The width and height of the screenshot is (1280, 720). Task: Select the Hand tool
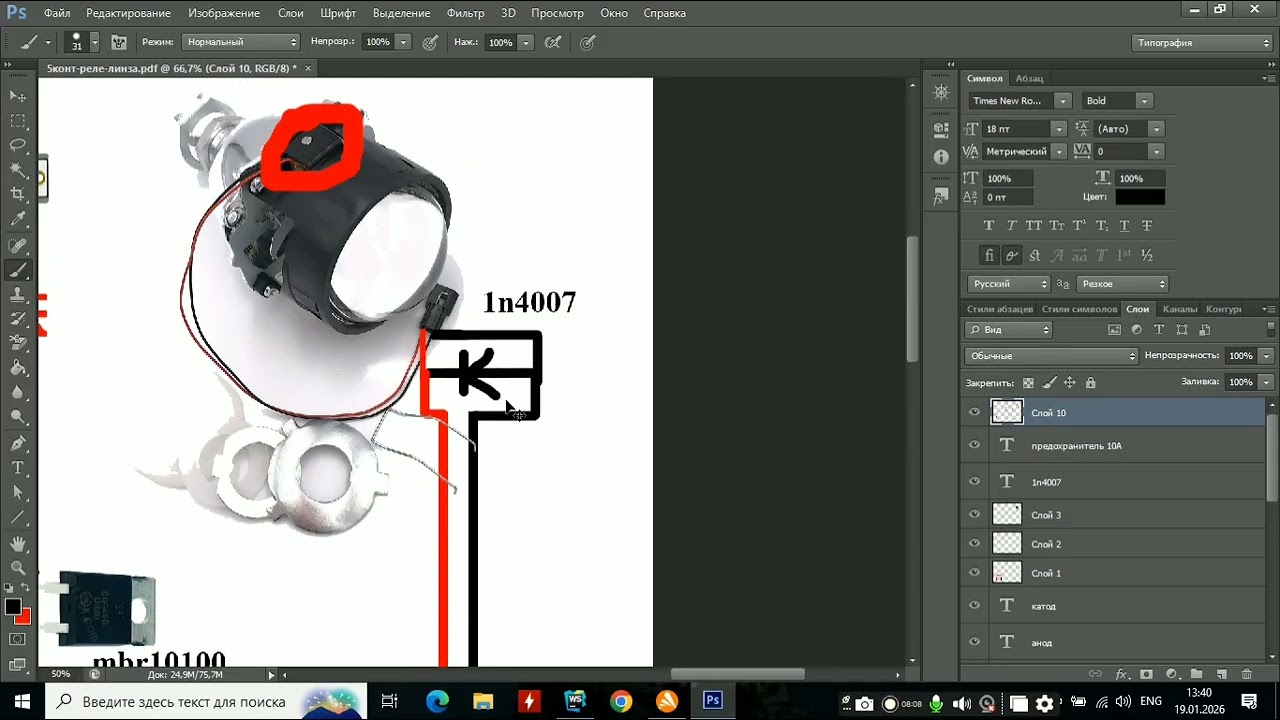pyautogui.click(x=18, y=544)
